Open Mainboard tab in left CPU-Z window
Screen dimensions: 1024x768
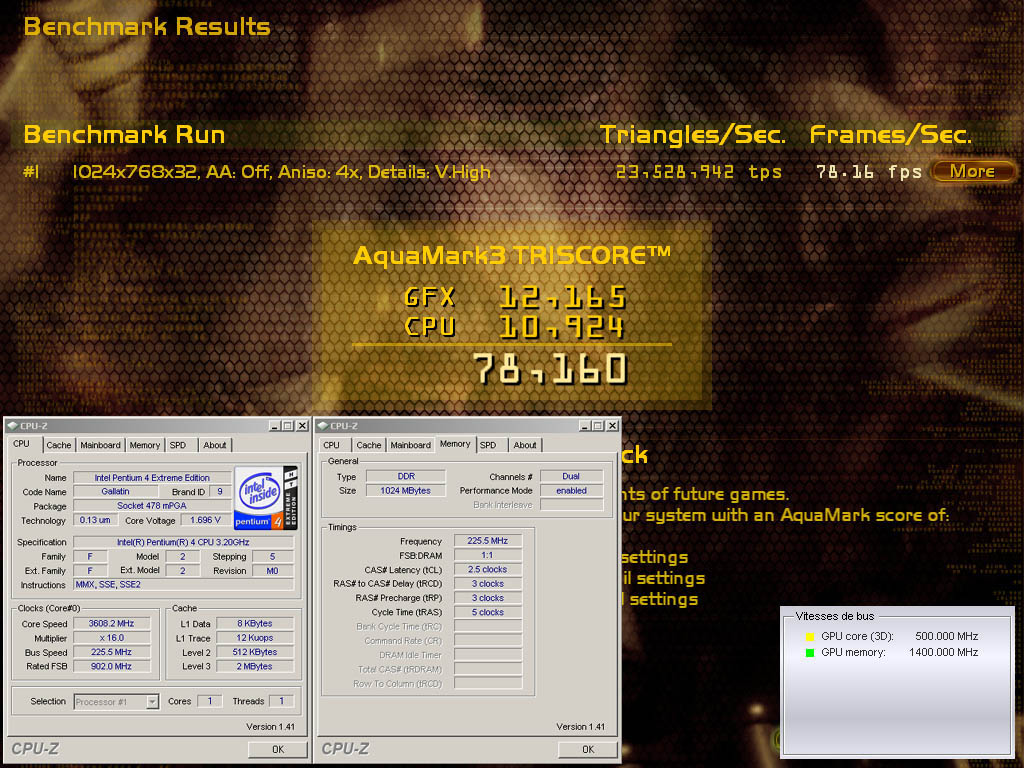tap(100, 445)
